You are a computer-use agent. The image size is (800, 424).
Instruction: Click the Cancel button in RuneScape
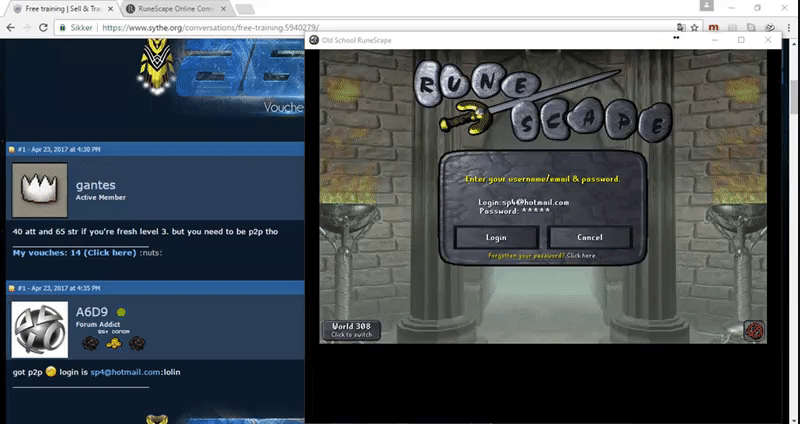click(589, 237)
